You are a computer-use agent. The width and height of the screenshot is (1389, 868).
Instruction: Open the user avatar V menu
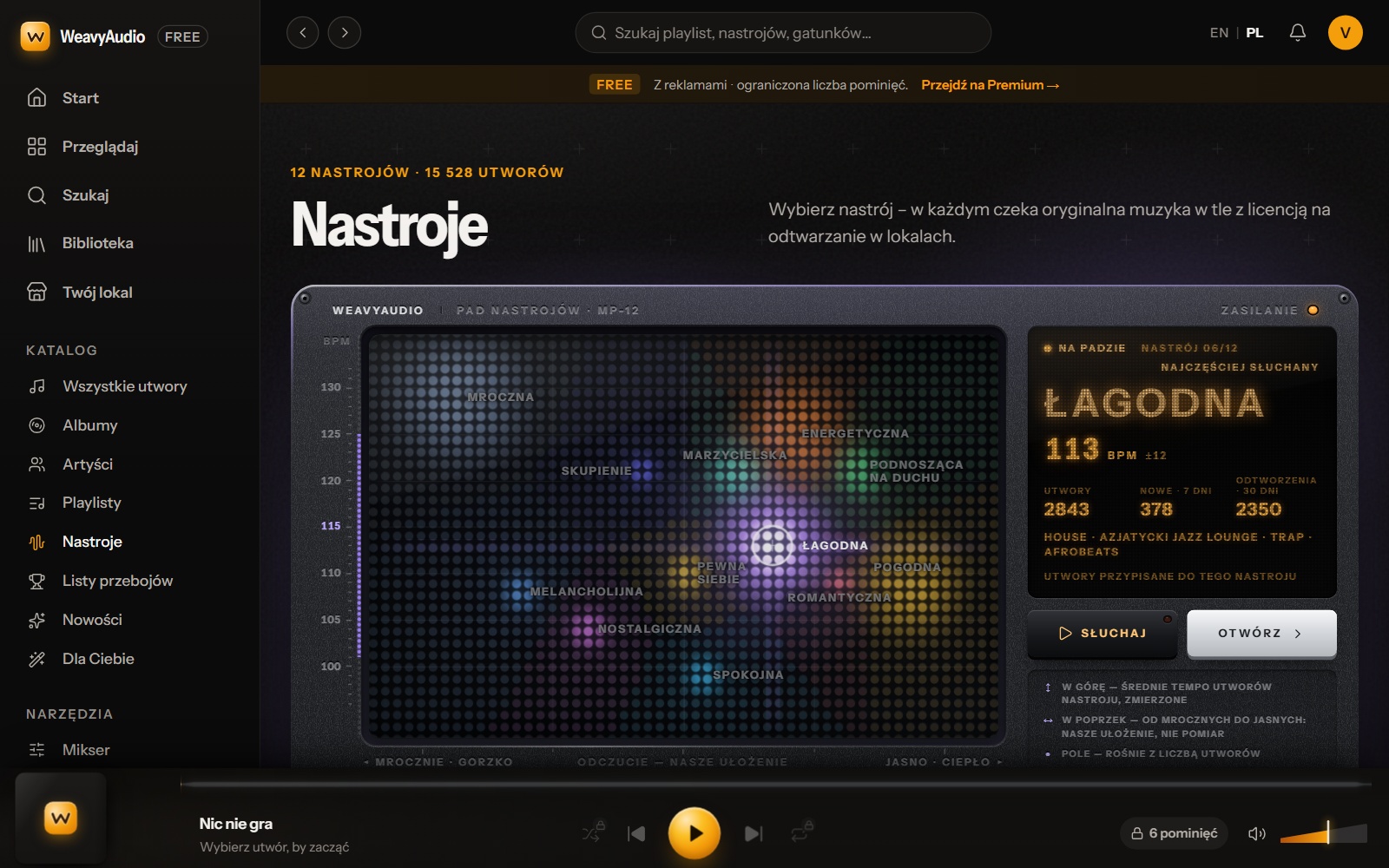(x=1346, y=33)
